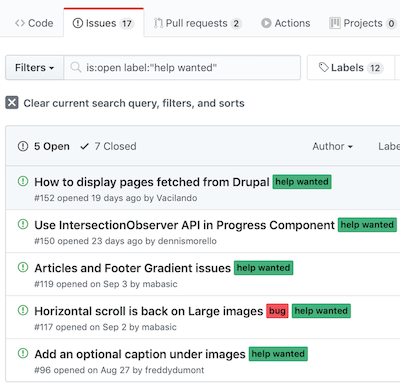Click the magnifier icon in search box
400x391 pixels.
pos(76,67)
